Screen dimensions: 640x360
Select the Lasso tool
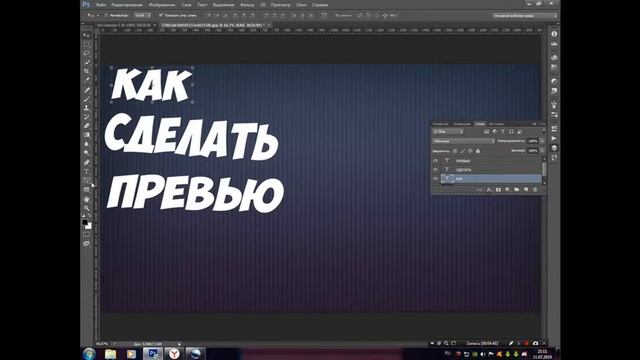click(87, 53)
